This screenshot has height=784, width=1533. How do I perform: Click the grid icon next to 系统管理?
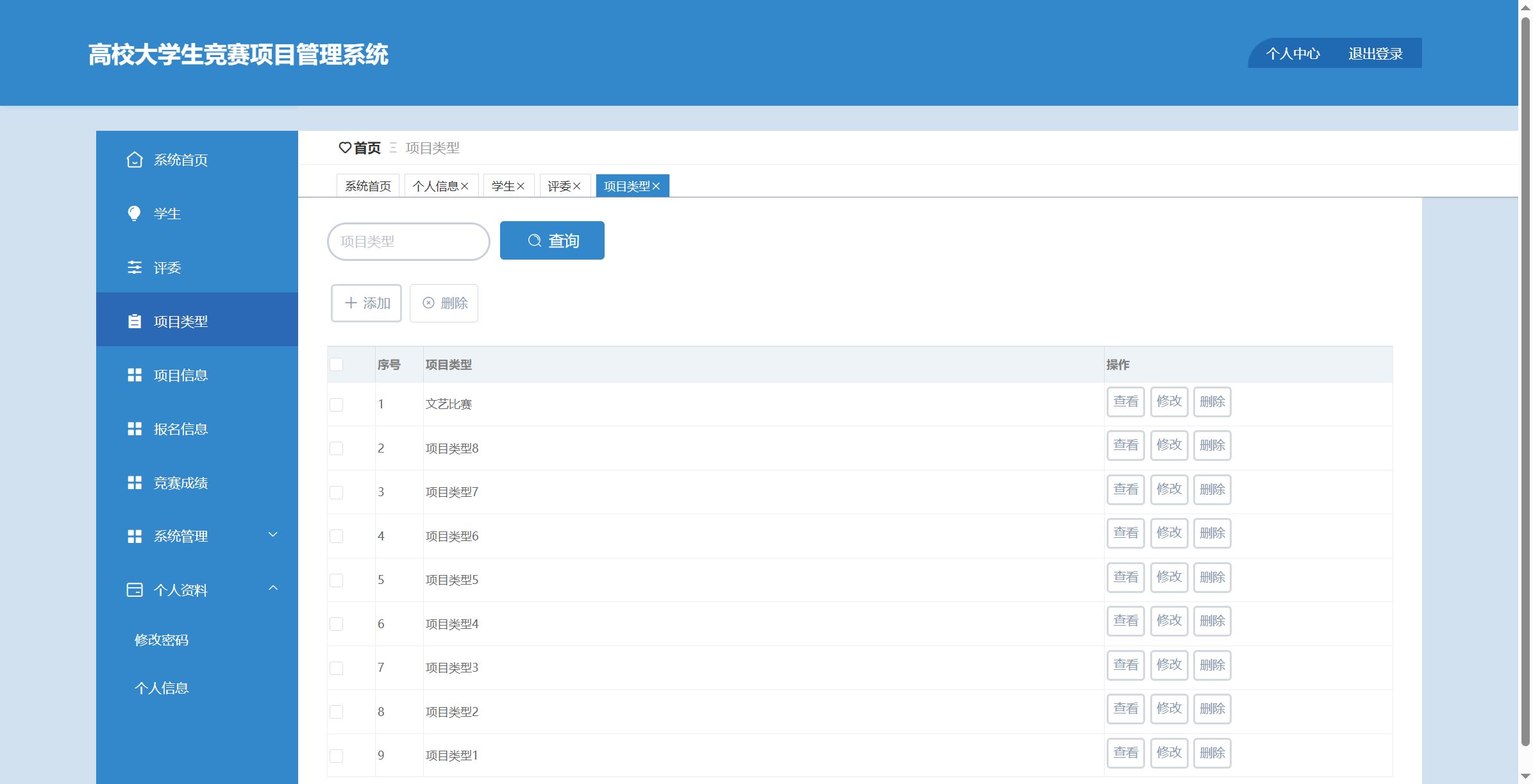pyautogui.click(x=134, y=537)
